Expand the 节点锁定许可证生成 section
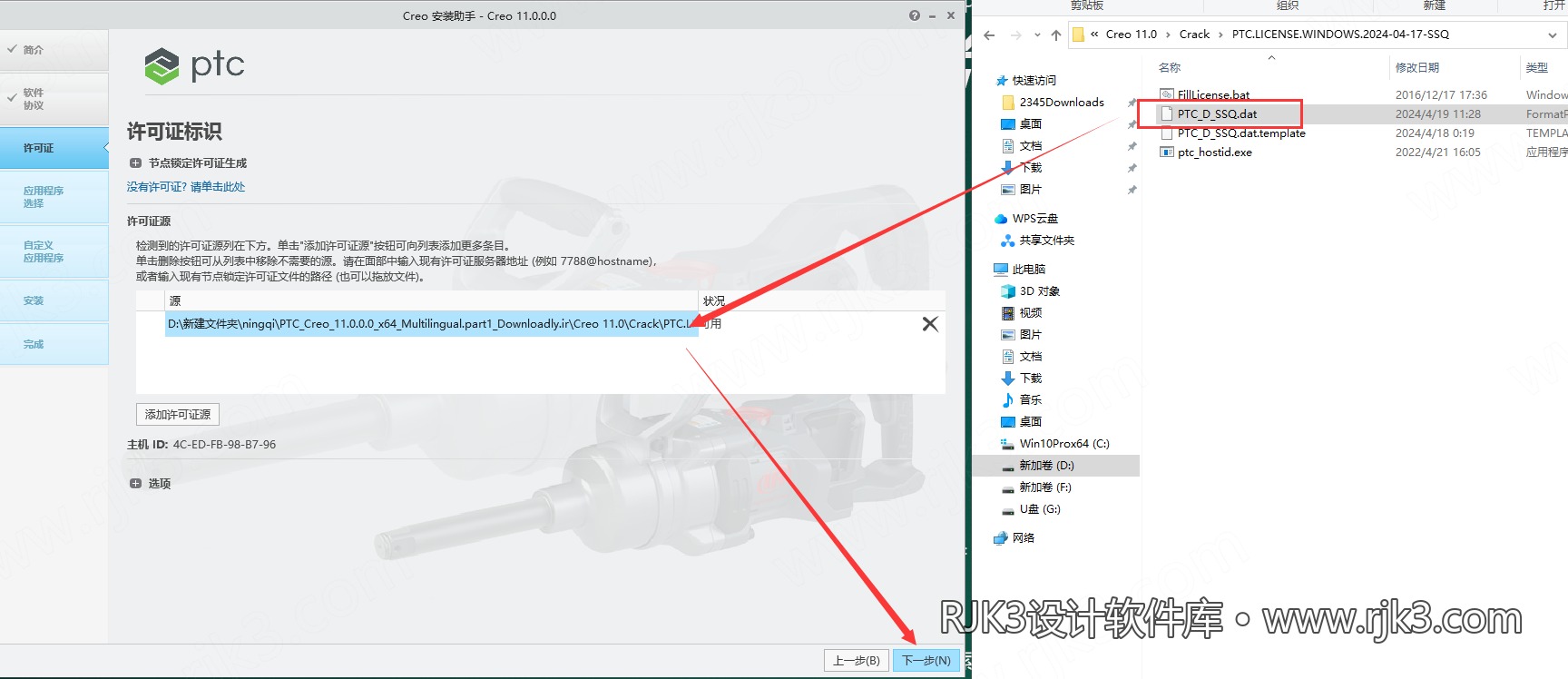Viewport: 1568px width, 679px height. pos(135,163)
